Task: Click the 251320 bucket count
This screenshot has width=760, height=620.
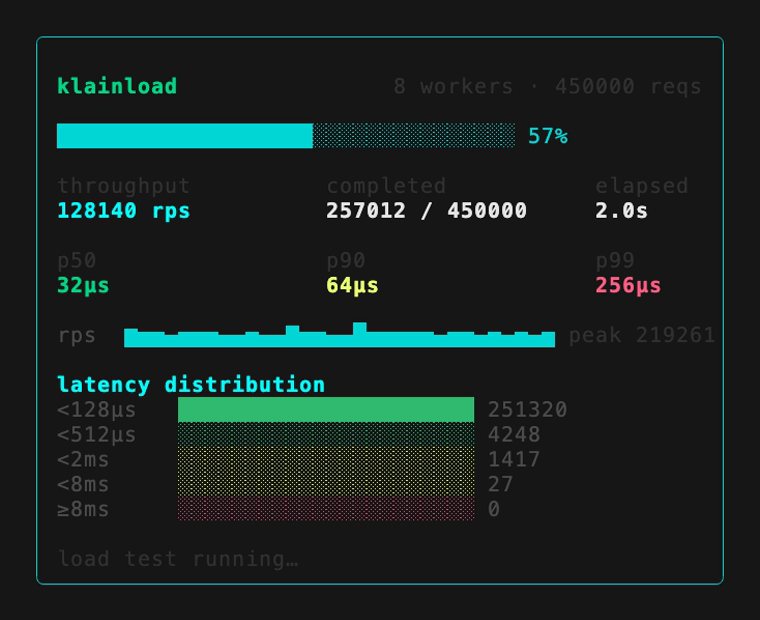Action: coord(527,410)
